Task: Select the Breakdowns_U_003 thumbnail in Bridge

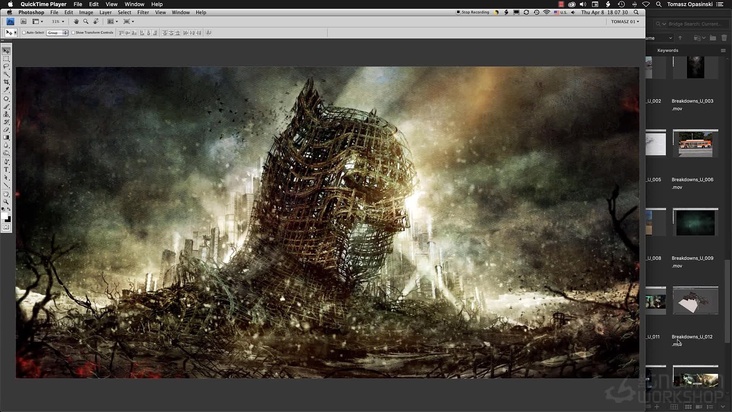Action: 696,68
